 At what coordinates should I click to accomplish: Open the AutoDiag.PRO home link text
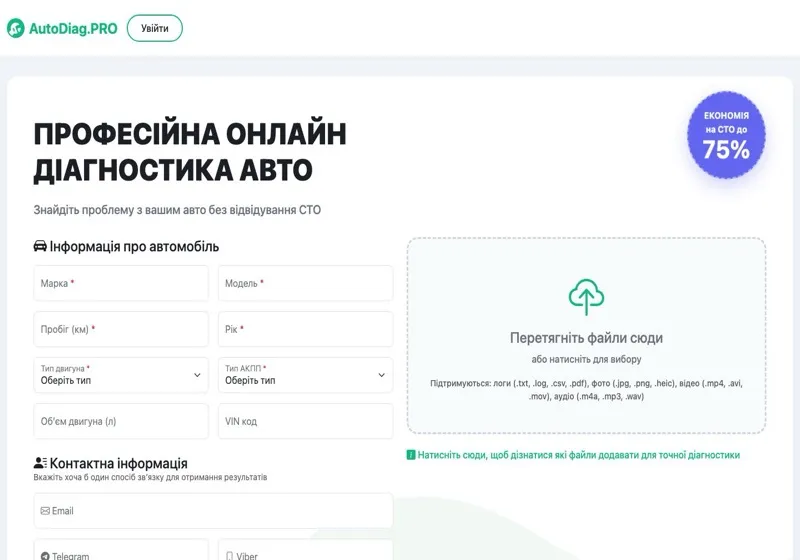[73, 29]
